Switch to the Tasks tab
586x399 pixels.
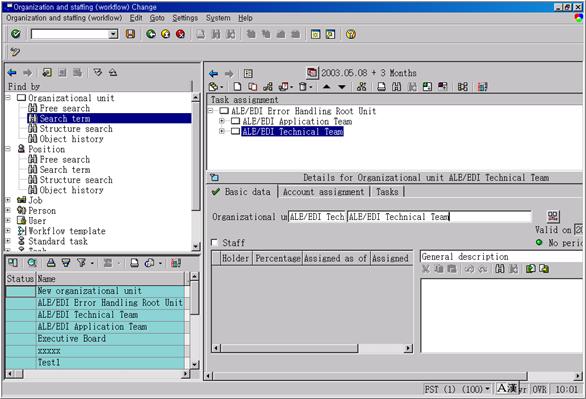coord(387,192)
